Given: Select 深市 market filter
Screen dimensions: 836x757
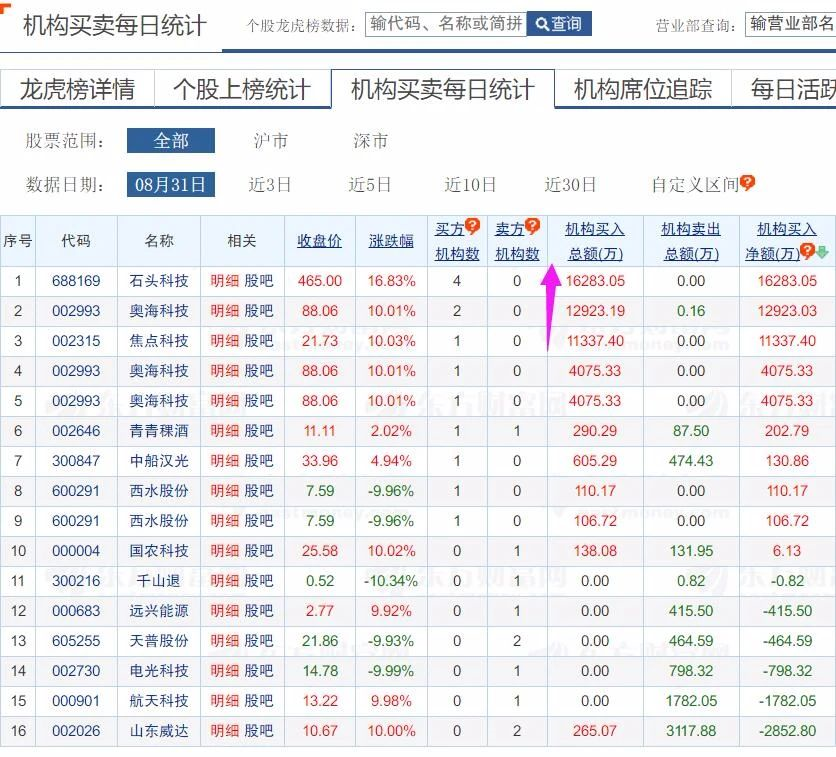Looking at the screenshot, I should pyautogui.click(x=370, y=141).
